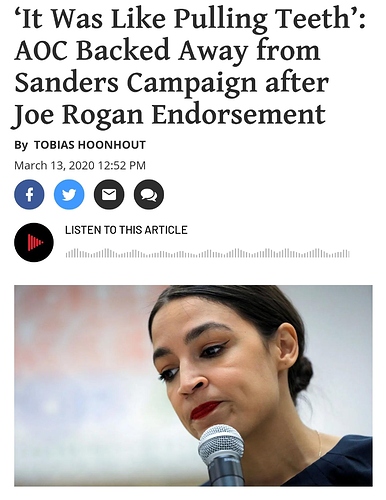Open the article's lead photo
Image resolution: width=386 pixels, height=500 pixels.
[x=193, y=386]
